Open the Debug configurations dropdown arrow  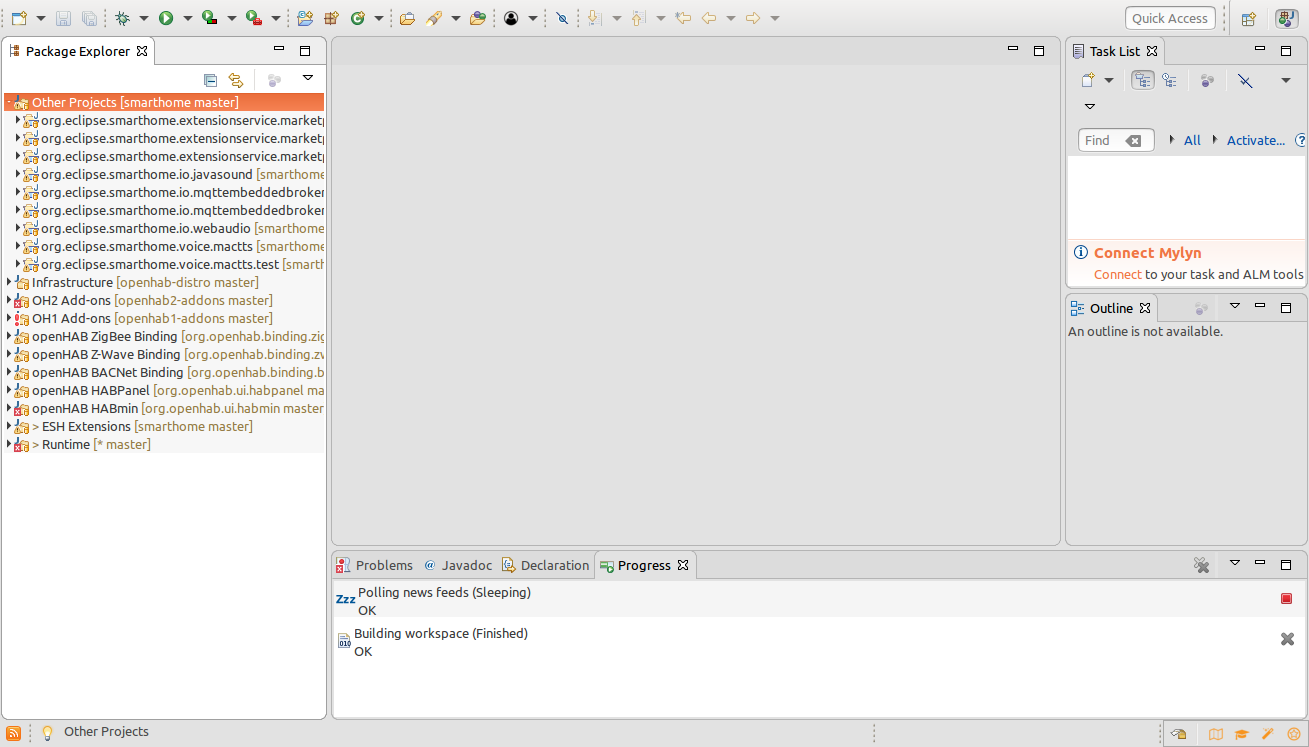(144, 19)
